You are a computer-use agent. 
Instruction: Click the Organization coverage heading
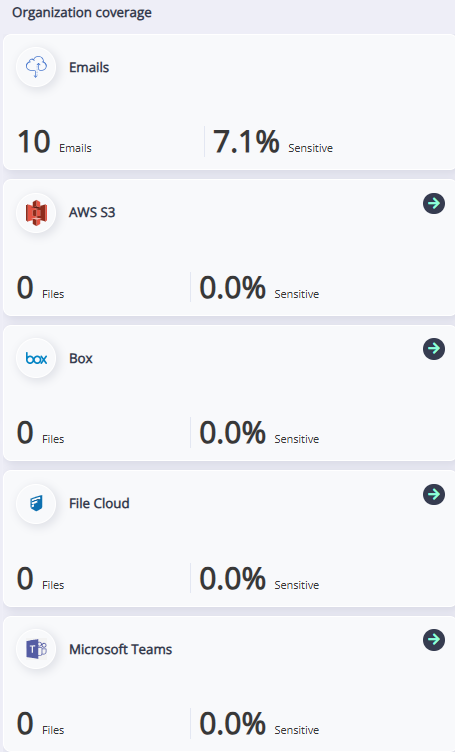[x=82, y=13]
